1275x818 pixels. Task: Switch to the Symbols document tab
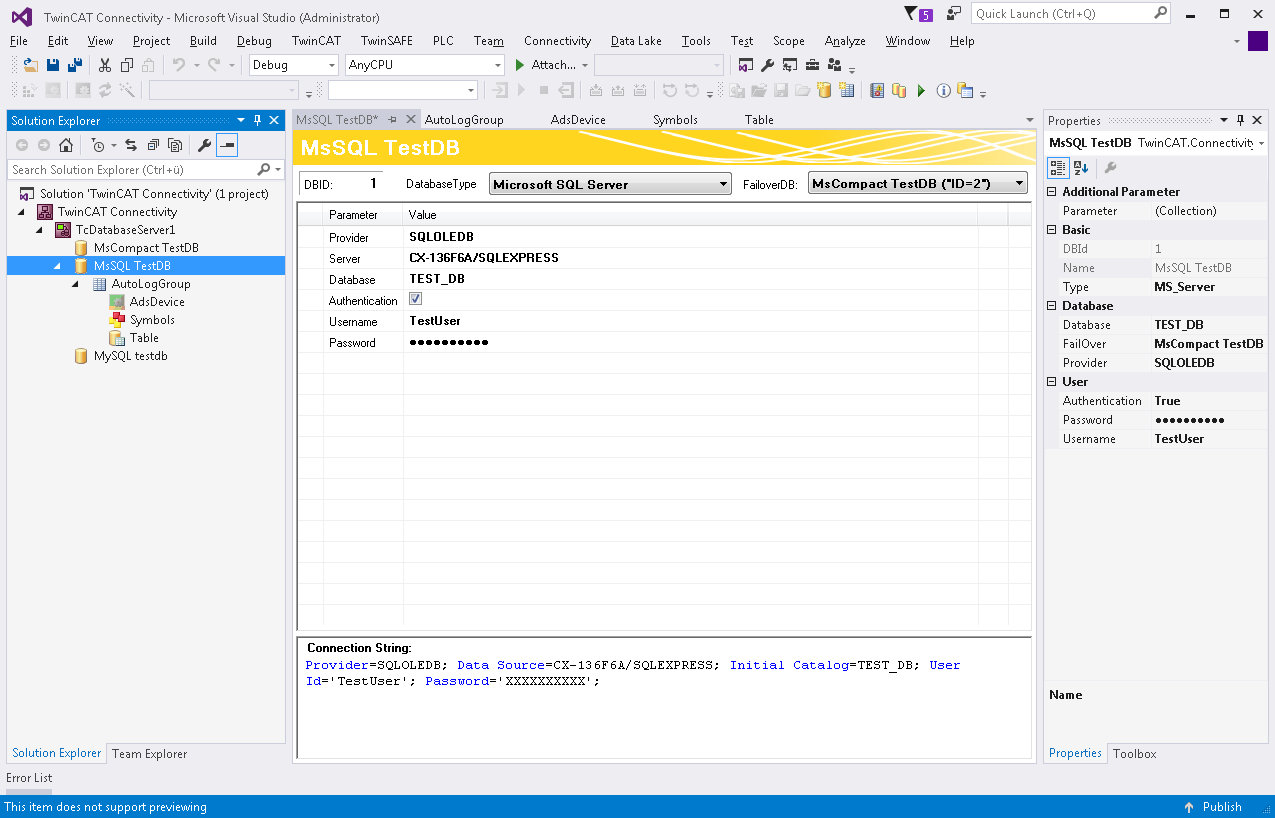[676, 120]
